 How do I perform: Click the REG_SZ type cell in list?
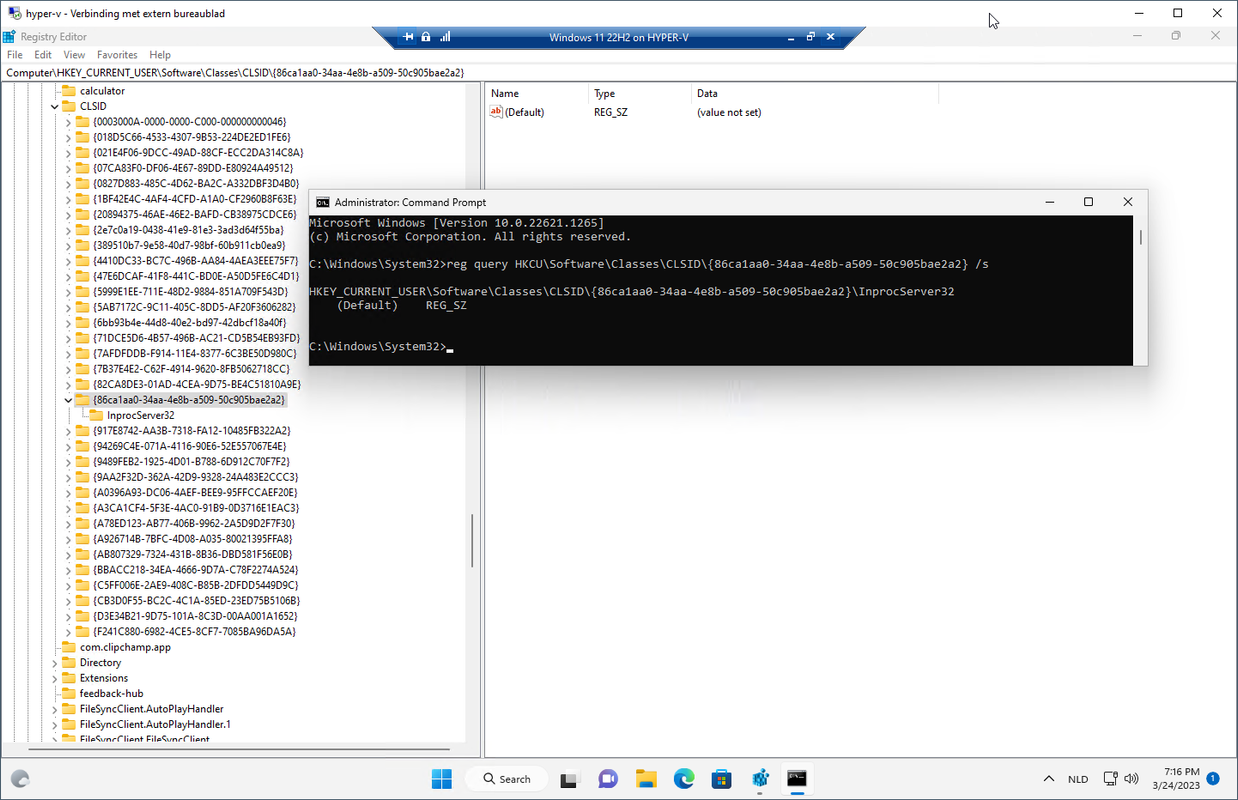click(609, 112)
